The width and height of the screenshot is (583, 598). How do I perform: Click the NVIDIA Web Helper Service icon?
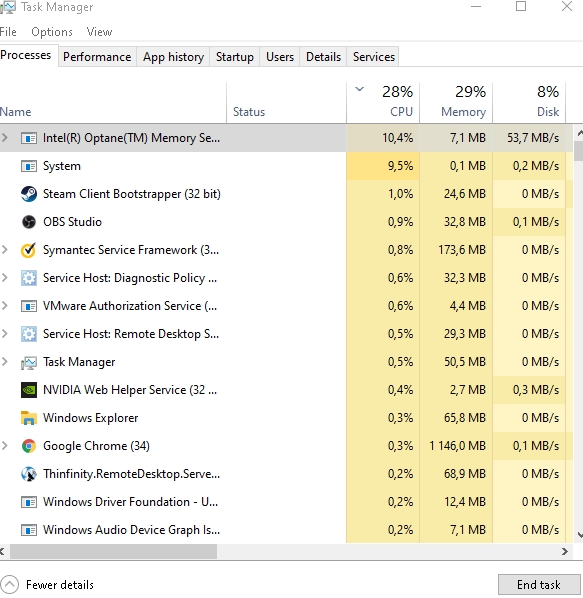point(29,390)
